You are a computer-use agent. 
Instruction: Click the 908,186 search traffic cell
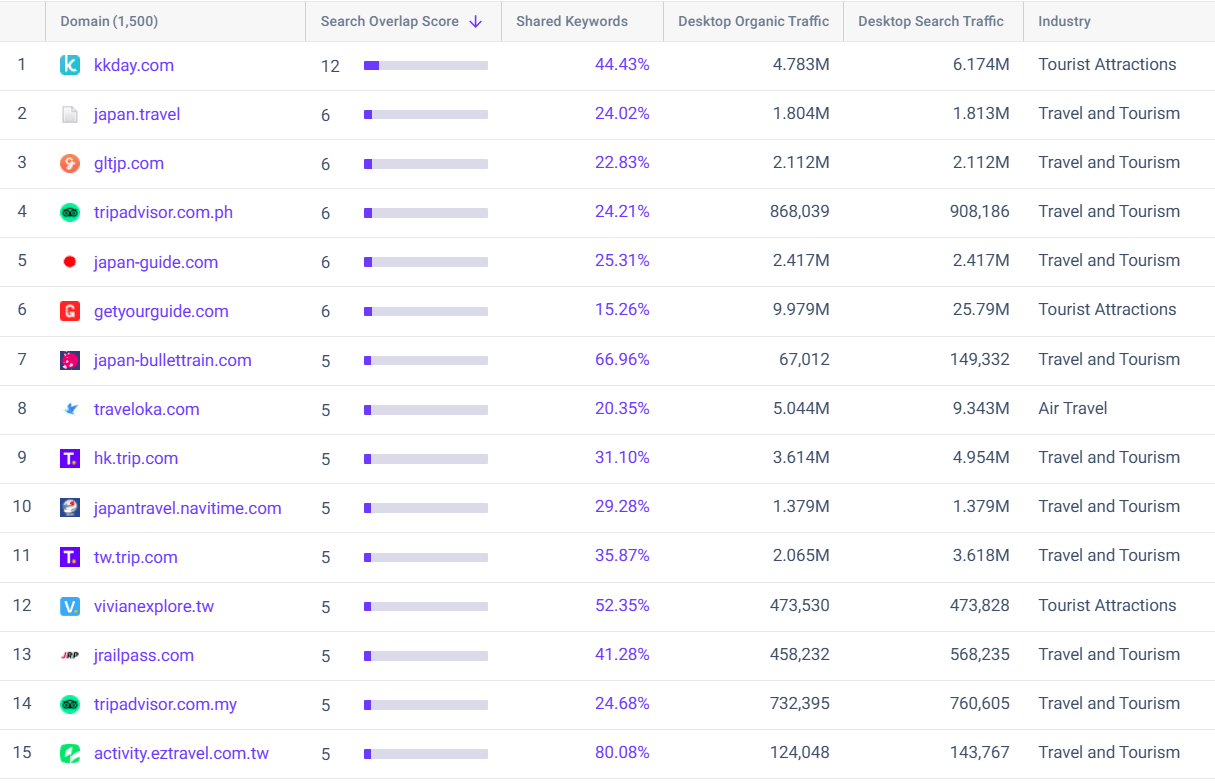pyautogui.click(x=980, y=211)
